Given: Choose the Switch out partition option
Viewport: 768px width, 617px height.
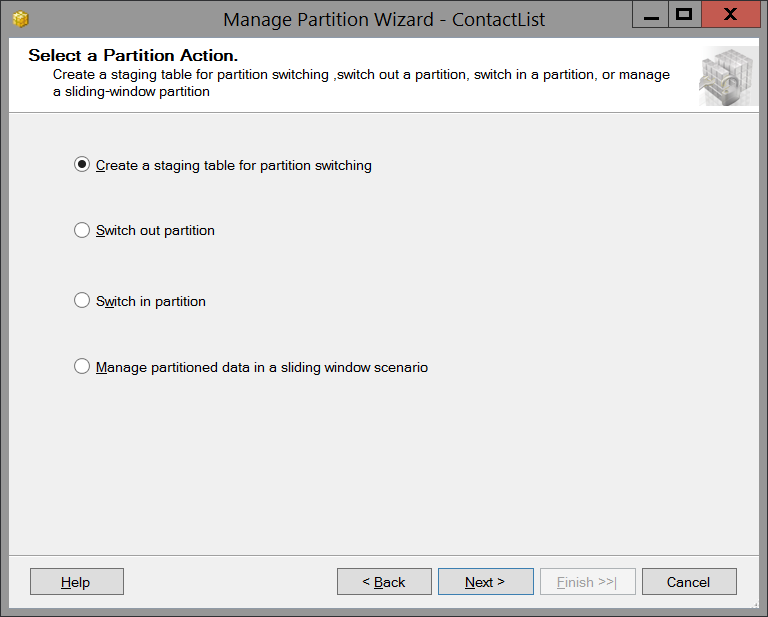Looking at the screenshot, I should [x=82, y=230].
